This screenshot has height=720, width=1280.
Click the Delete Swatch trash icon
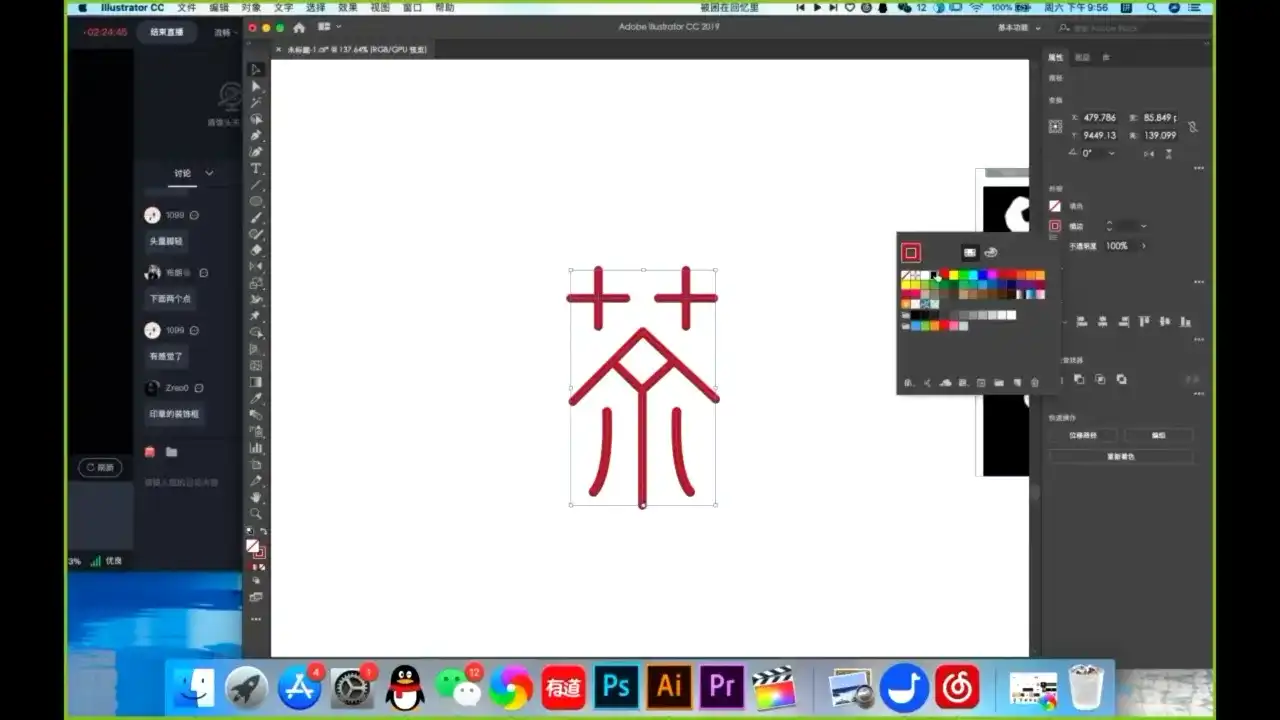coord(1035,382)
